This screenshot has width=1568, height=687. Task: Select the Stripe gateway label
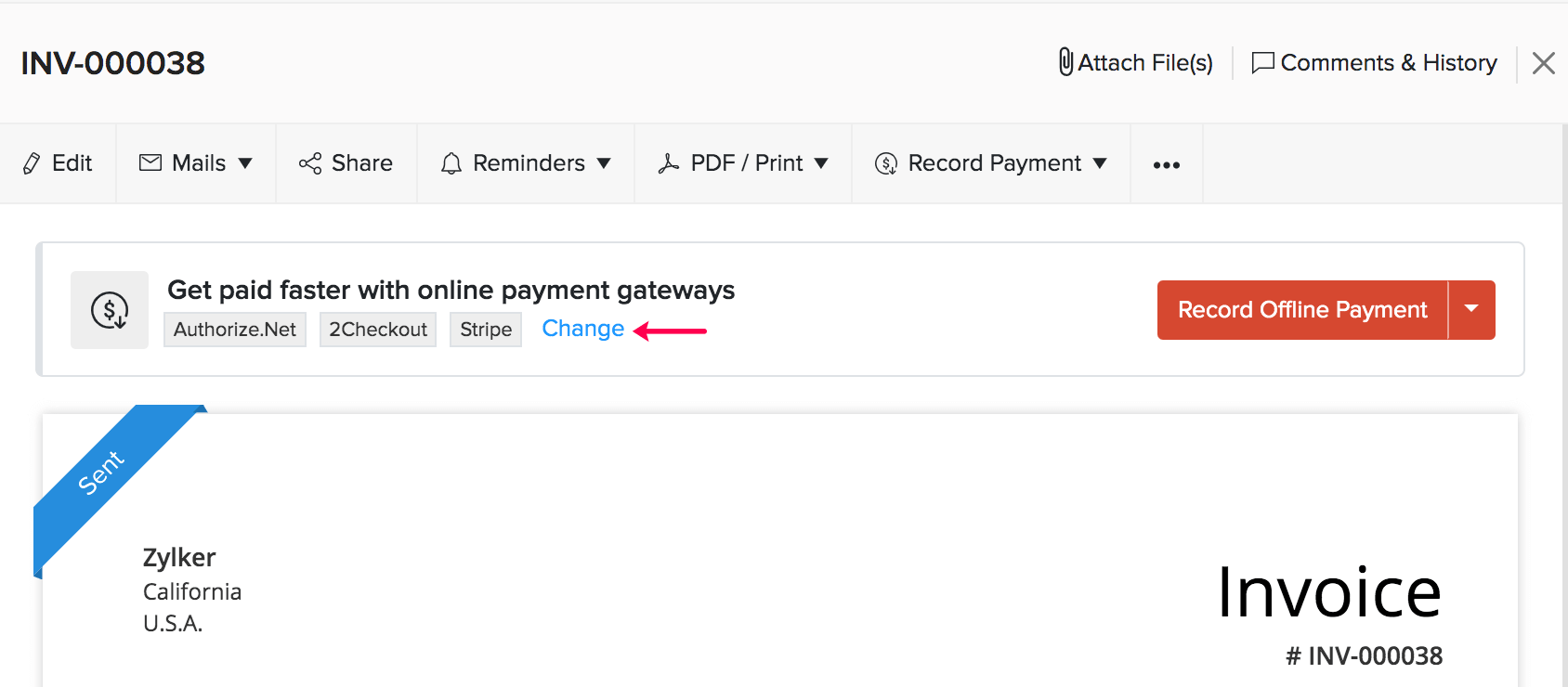(485, 329)
